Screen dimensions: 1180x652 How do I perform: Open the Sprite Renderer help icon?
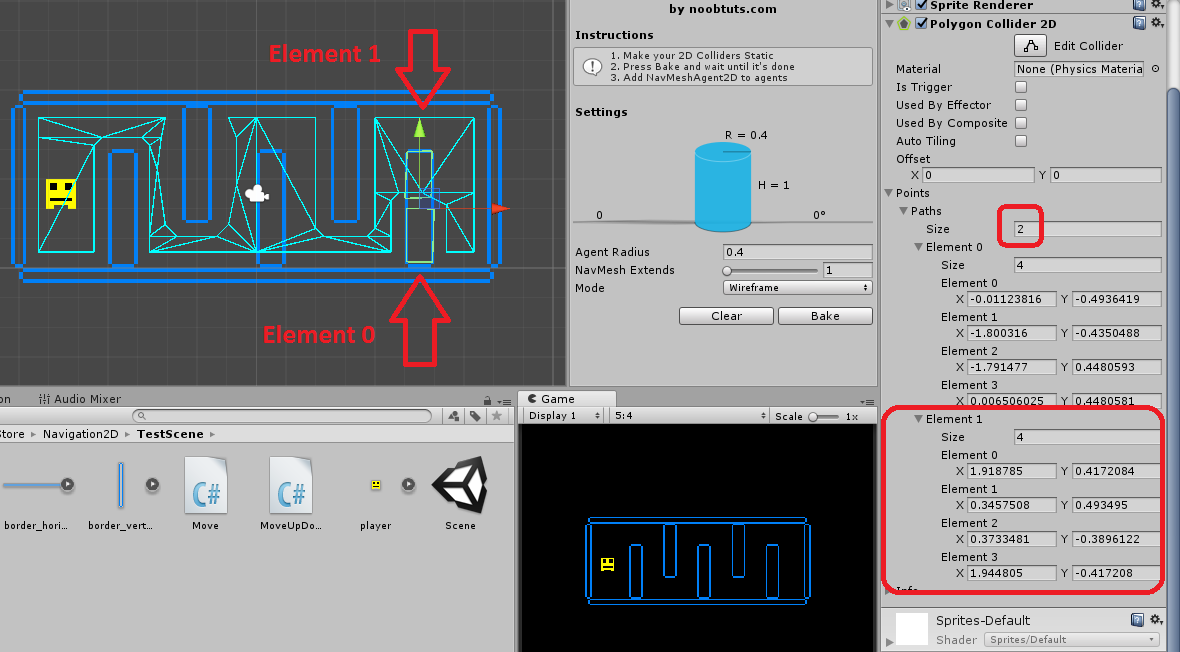click(1138, 5)
